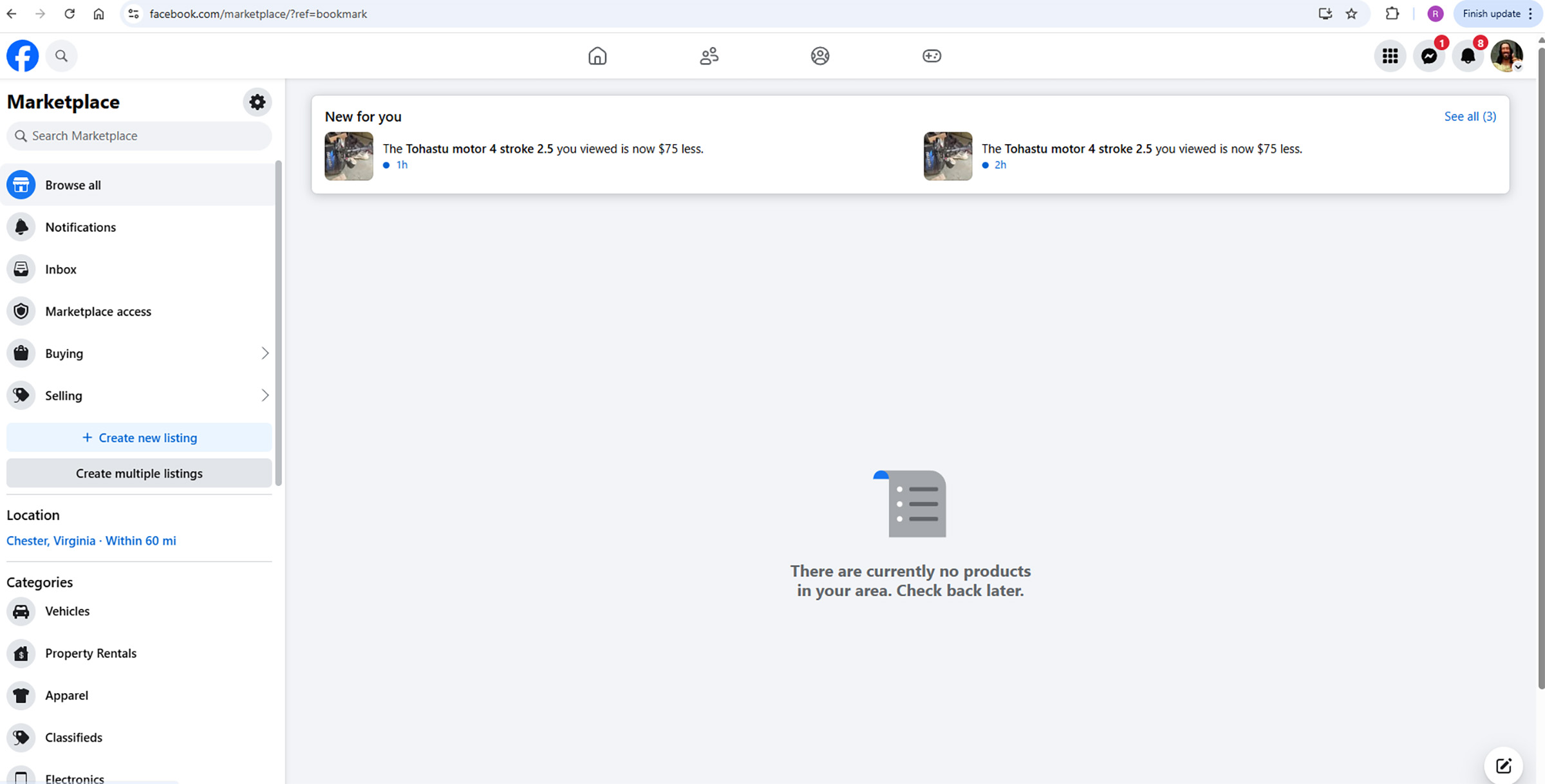1545x784 pixels.
Task: Click the Property Rentals house icon
Action: (21, 653)
